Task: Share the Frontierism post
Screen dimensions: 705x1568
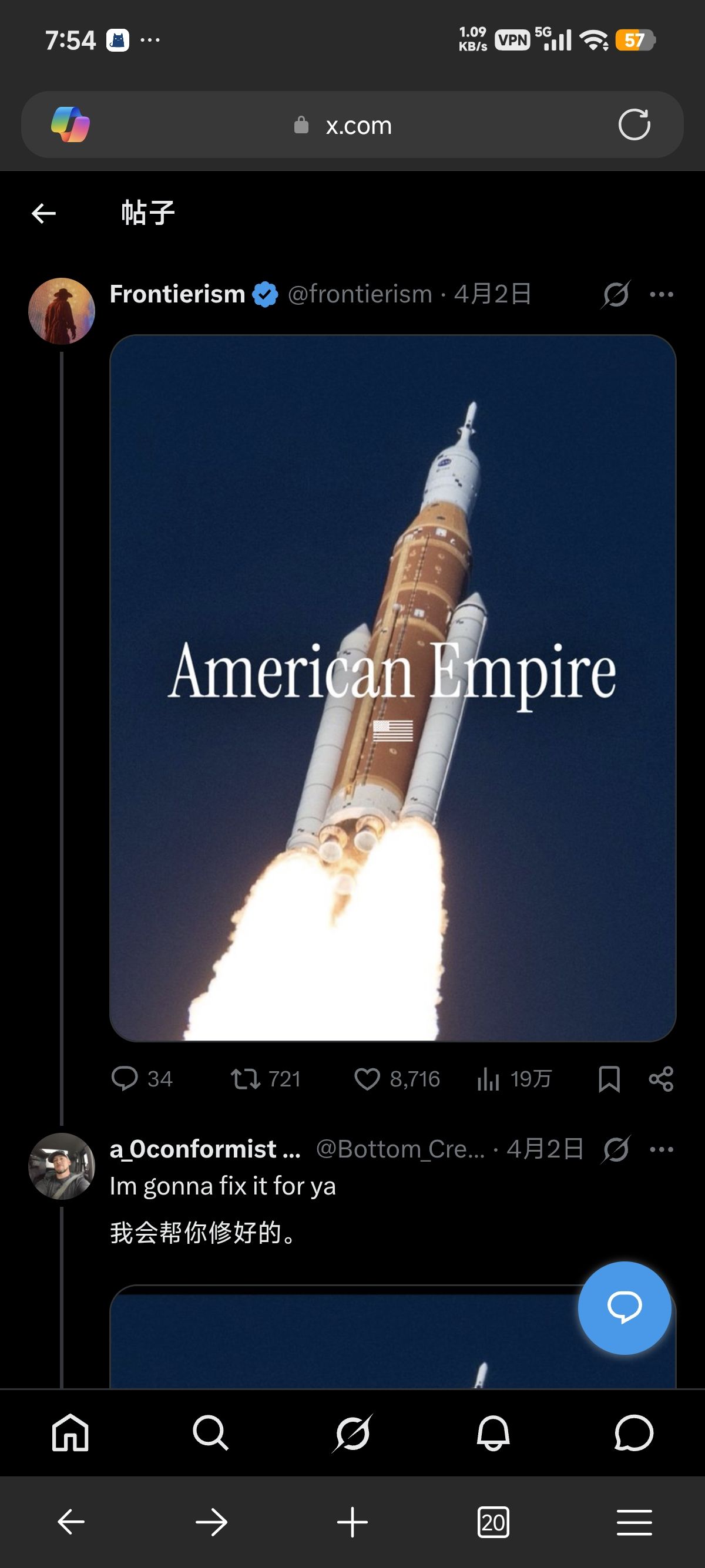Action: click(661, 1079)
